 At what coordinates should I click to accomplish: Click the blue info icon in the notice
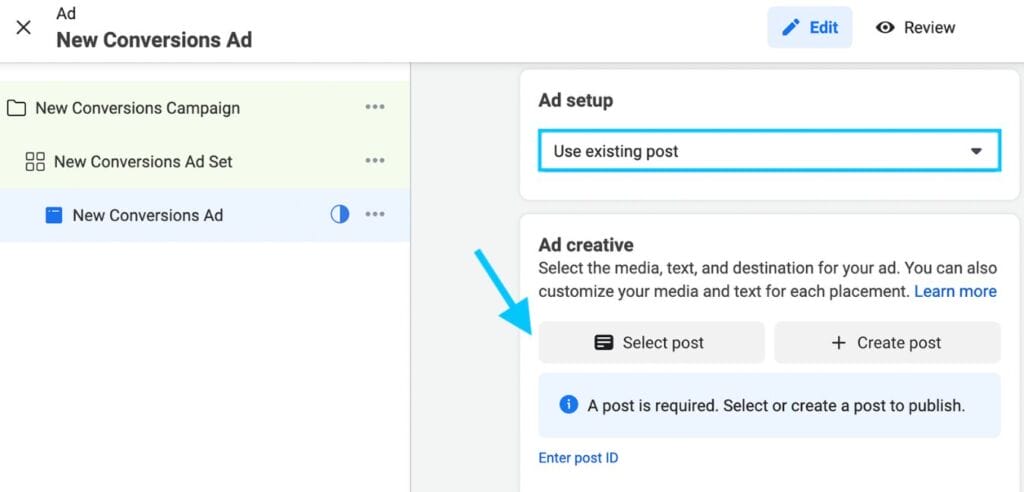point(569,405)
